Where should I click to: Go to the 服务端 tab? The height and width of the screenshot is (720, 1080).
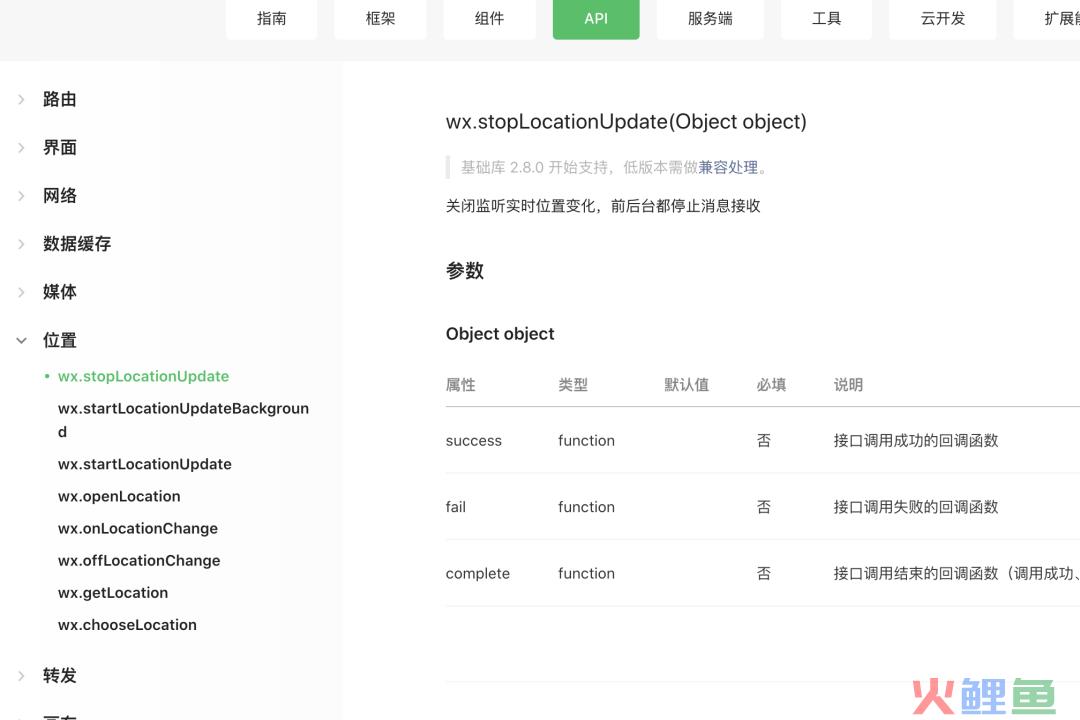point(710,19)
